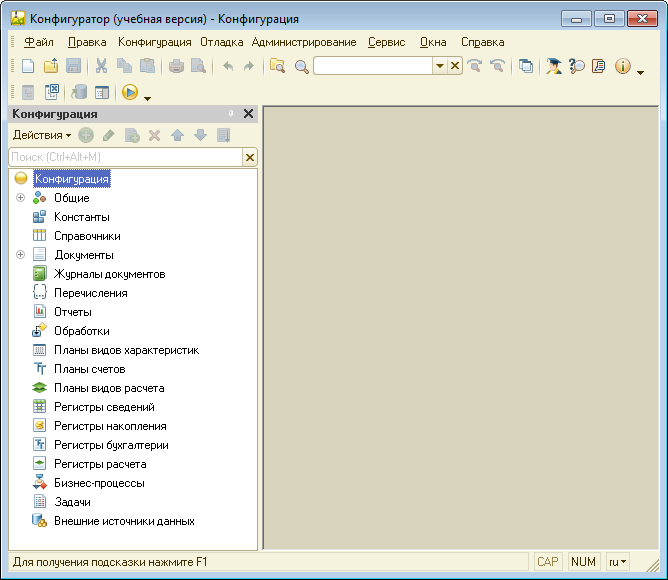The height and width of the screenshot is (580, 668).
Task: Click the magnifier search icon in toolbar
Action: pyautogui.click(x=301, y=66)
